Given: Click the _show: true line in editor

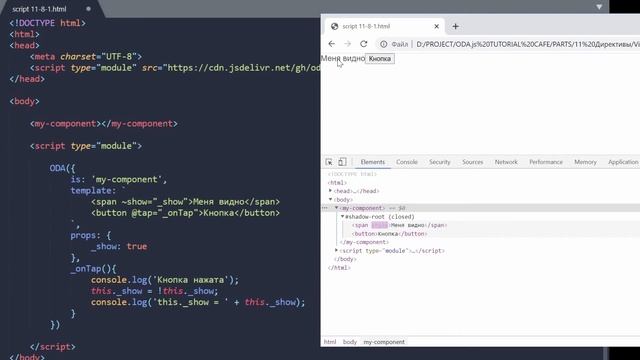Looking at the screenshot, I should click(x=119, y=247).
